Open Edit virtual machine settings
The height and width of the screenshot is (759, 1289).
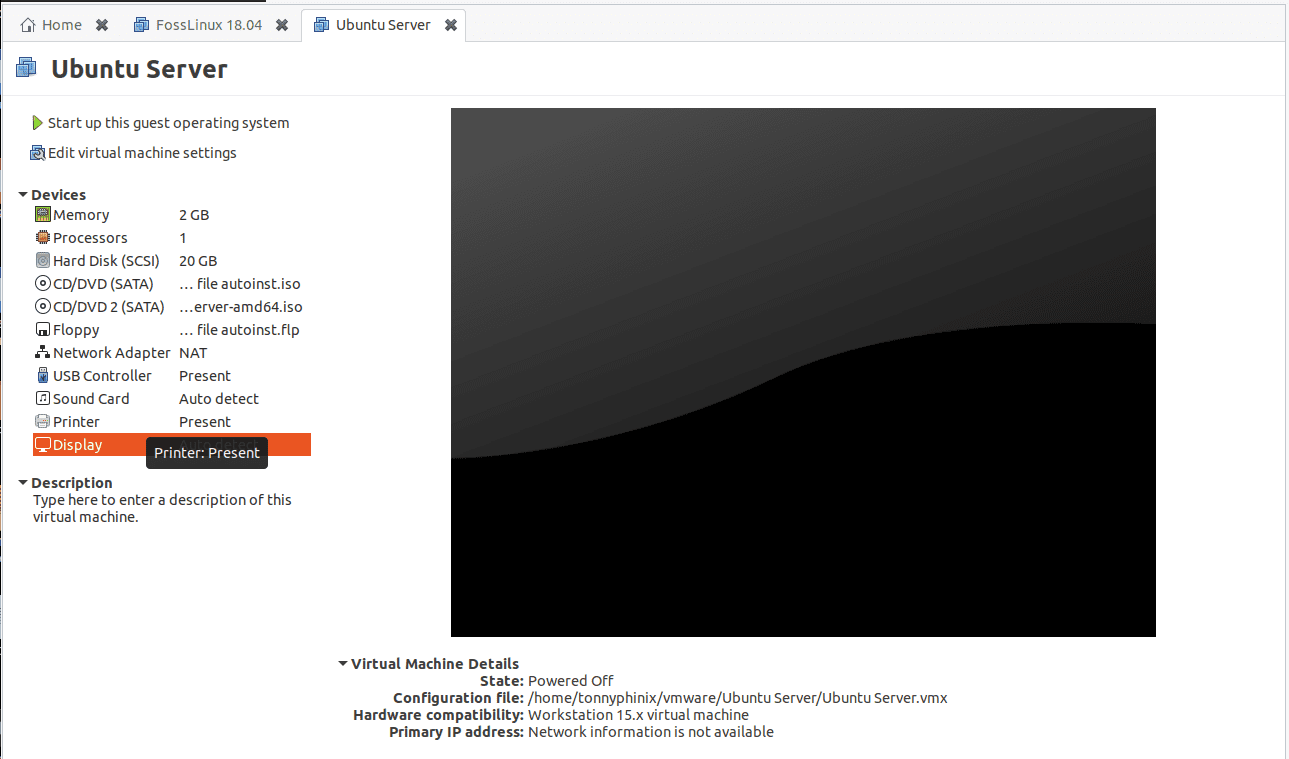(x=142, y=153)
